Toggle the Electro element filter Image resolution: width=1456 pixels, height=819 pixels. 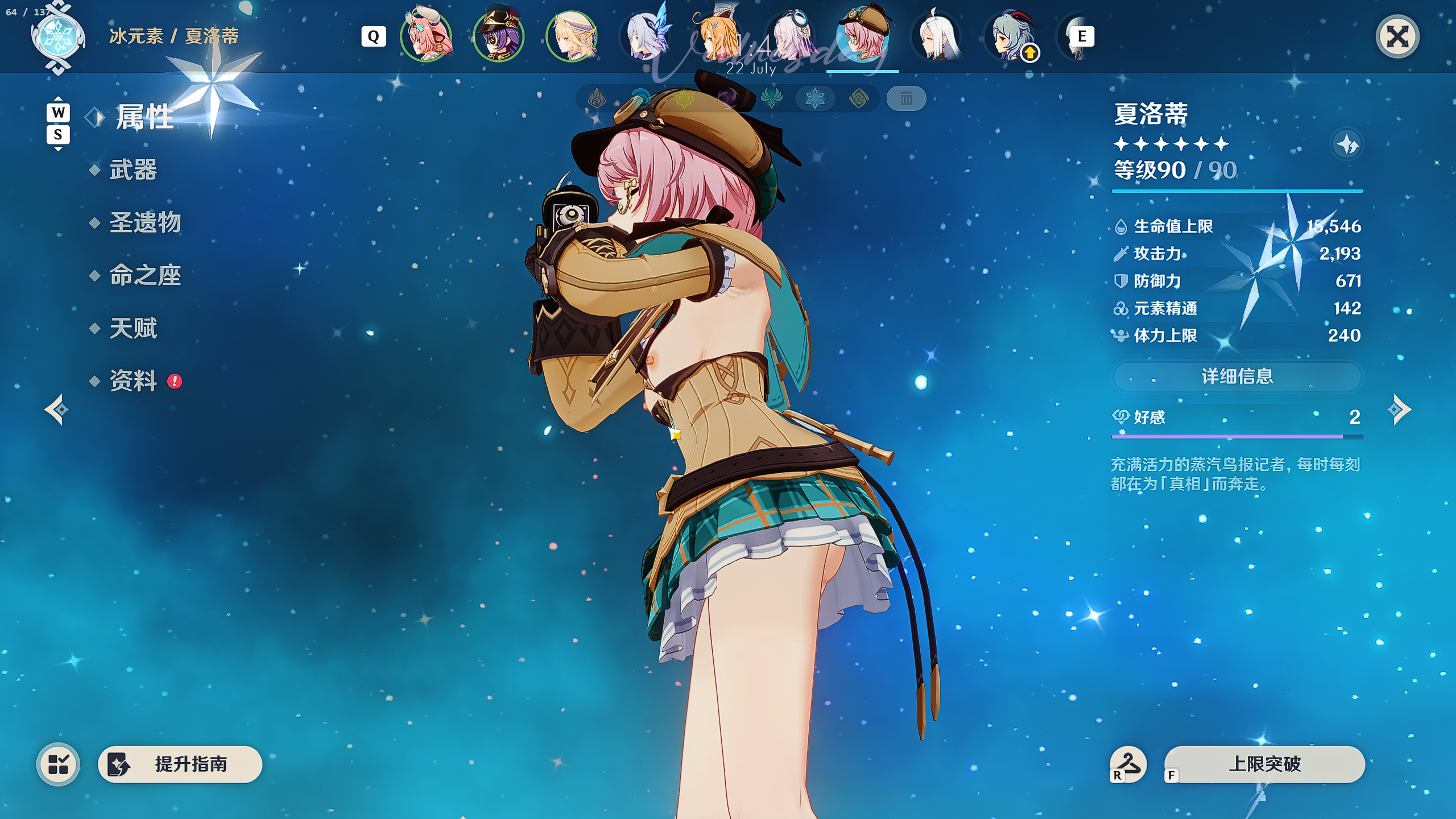(x=727, y=99)
